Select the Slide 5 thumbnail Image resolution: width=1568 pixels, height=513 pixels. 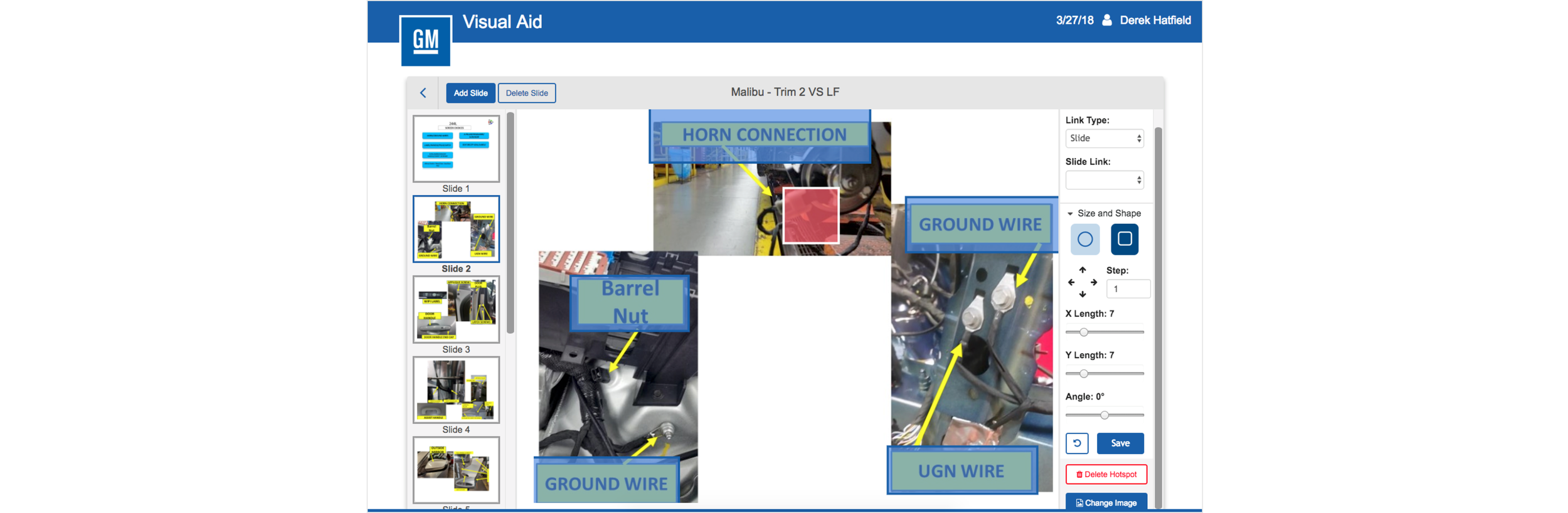pos(456,470)
